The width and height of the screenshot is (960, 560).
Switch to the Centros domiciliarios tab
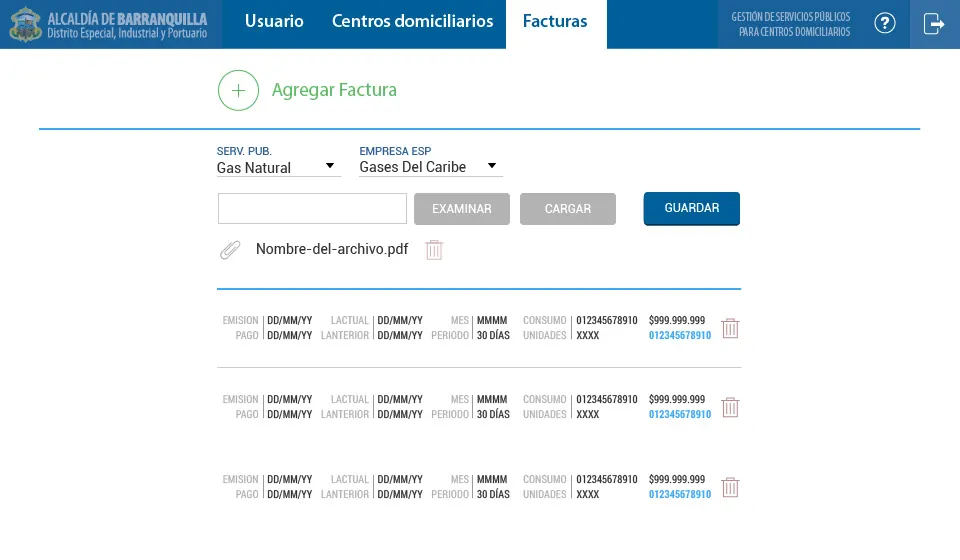(x=413, y=21)
